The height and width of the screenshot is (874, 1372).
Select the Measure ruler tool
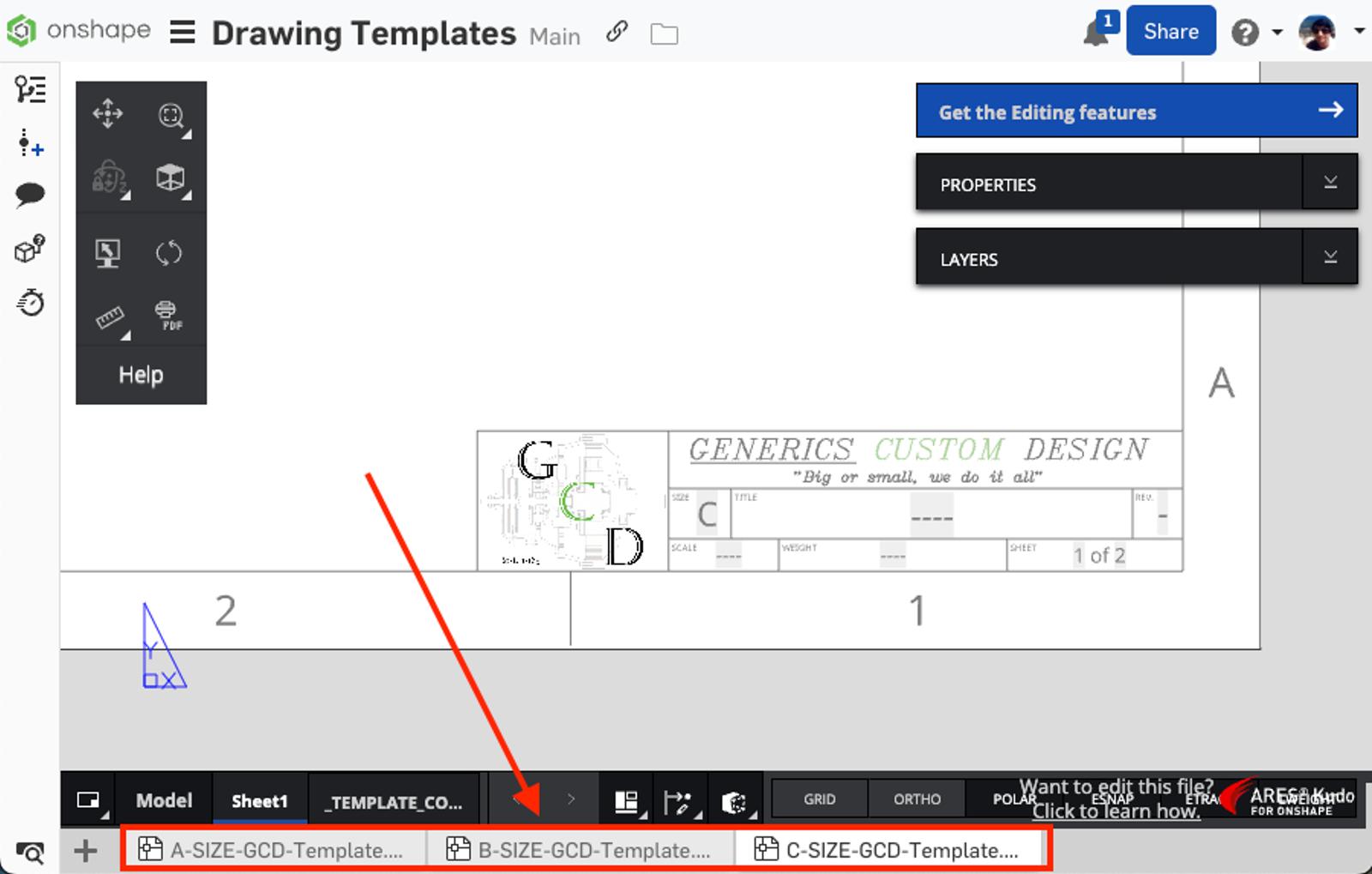pyautogui.click(x=110, y=317)
